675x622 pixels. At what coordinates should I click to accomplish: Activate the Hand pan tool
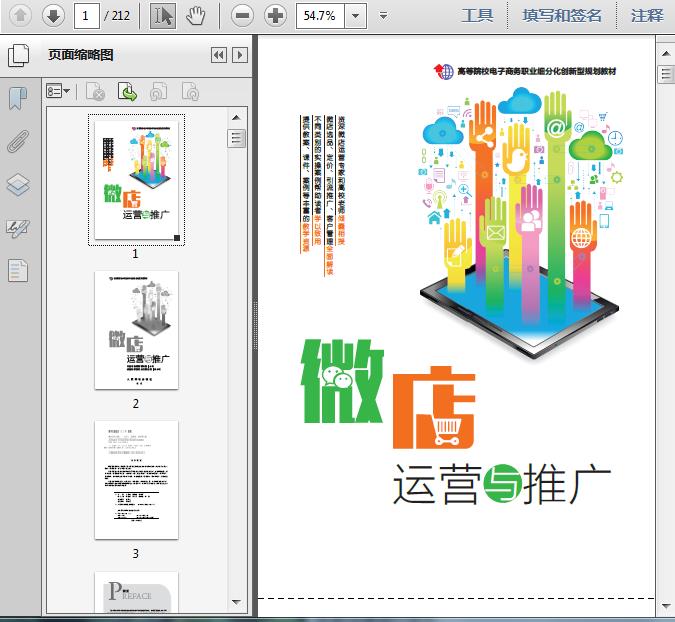[195, 16]
